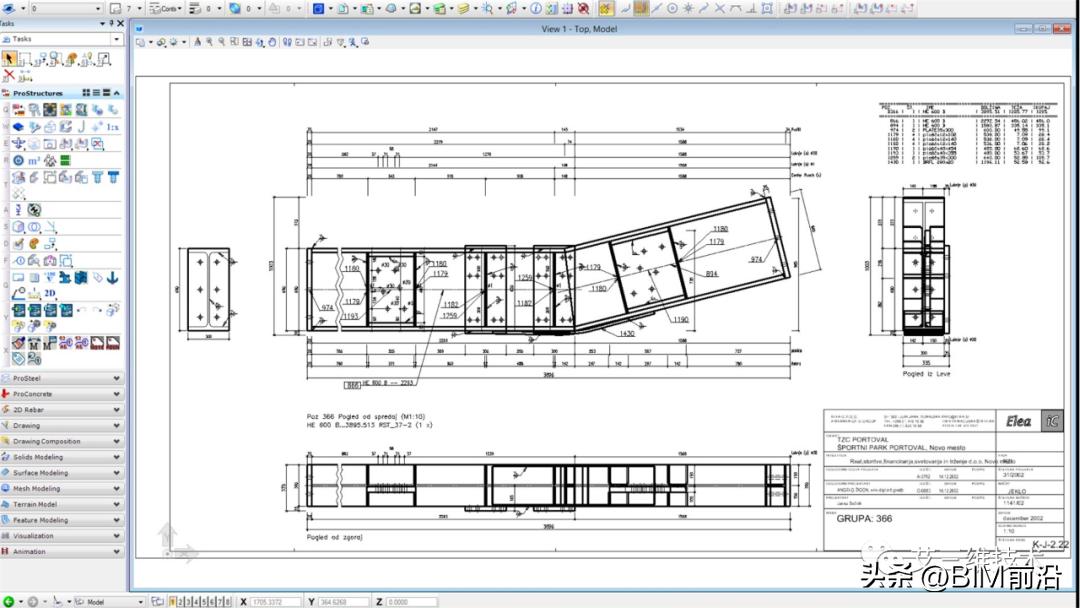Toggle view window 1 button

point(174,602)
